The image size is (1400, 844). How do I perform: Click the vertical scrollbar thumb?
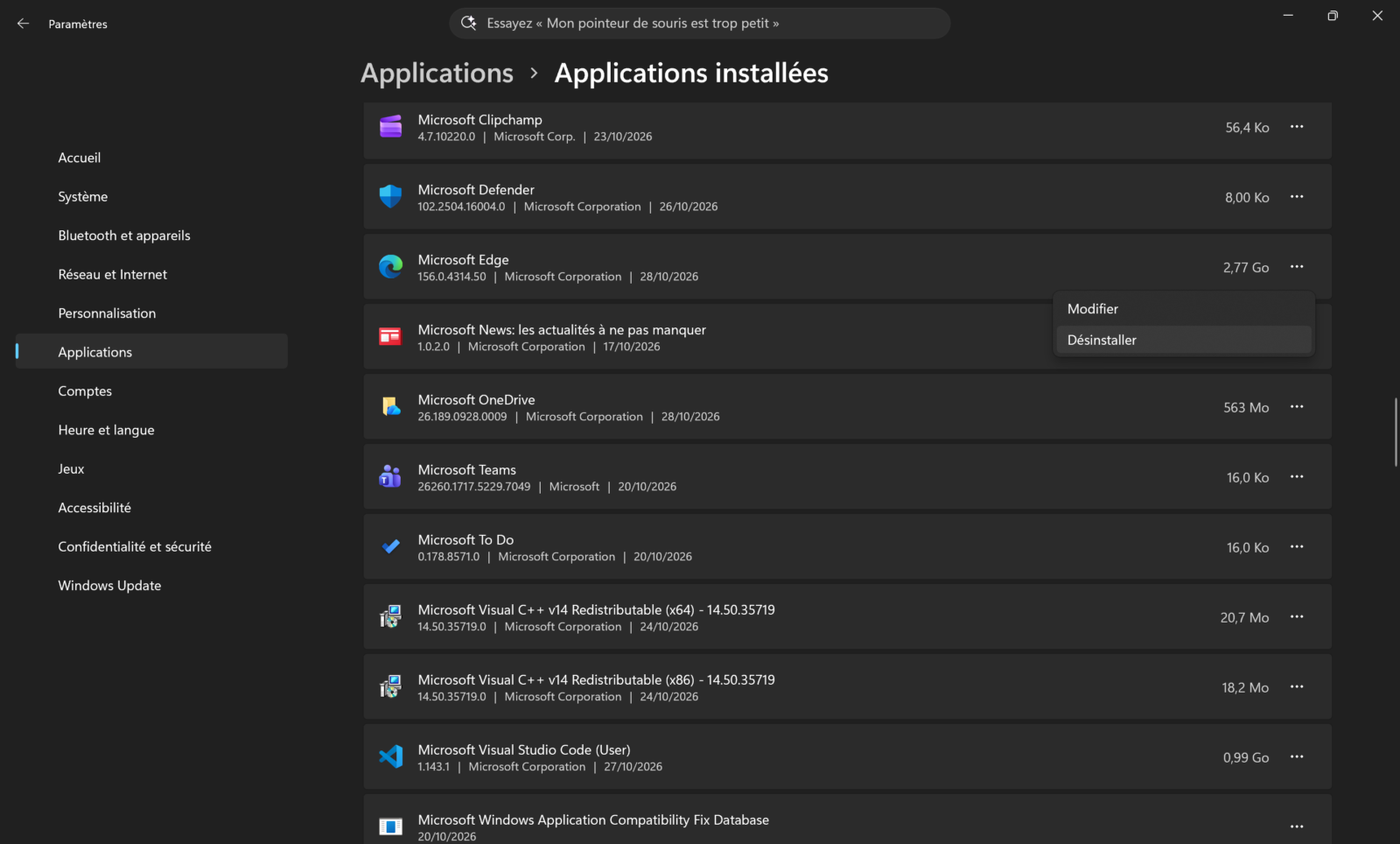(x=1396, y=433)
